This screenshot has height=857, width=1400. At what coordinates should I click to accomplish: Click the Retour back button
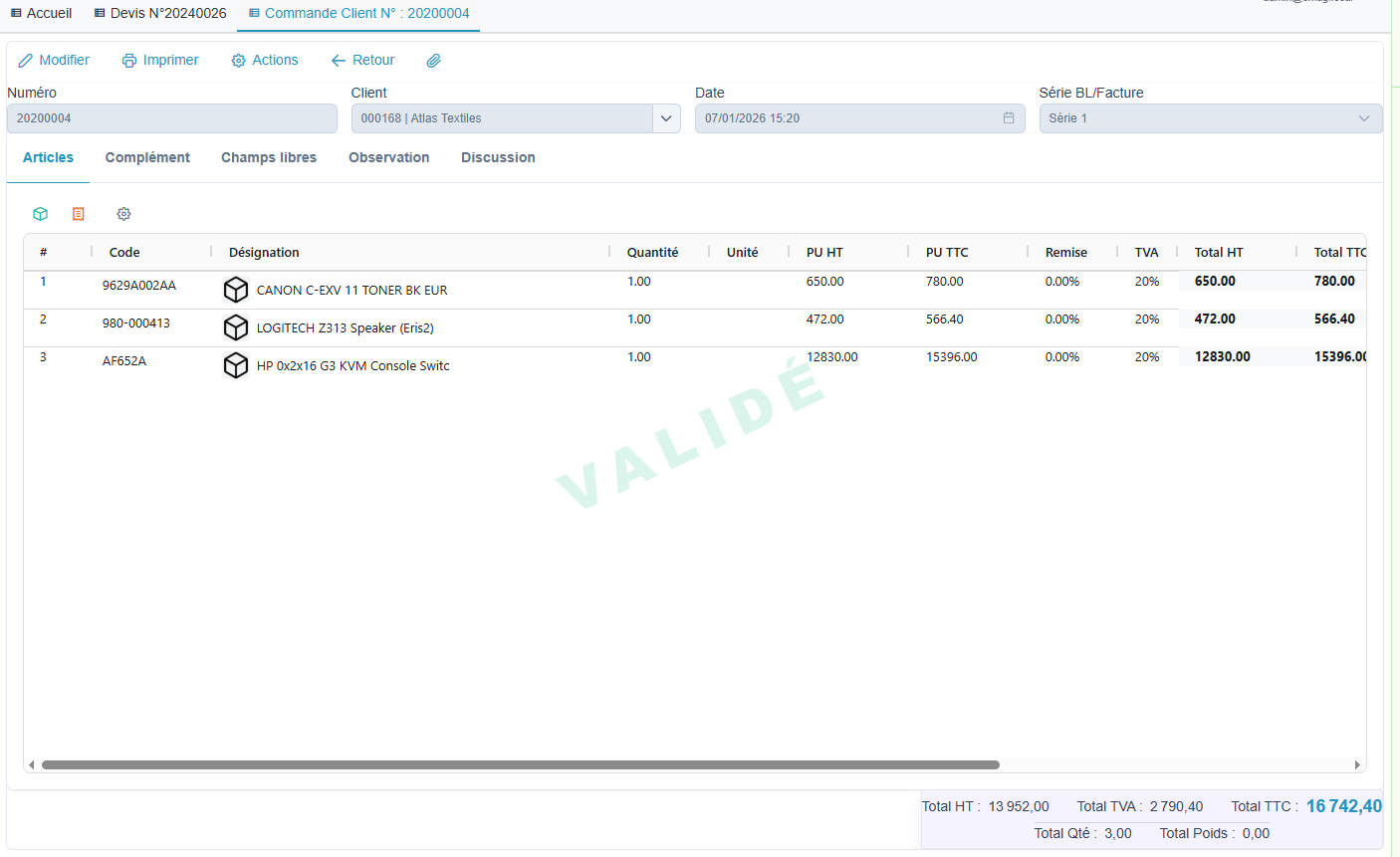click(x=362, y=60)
